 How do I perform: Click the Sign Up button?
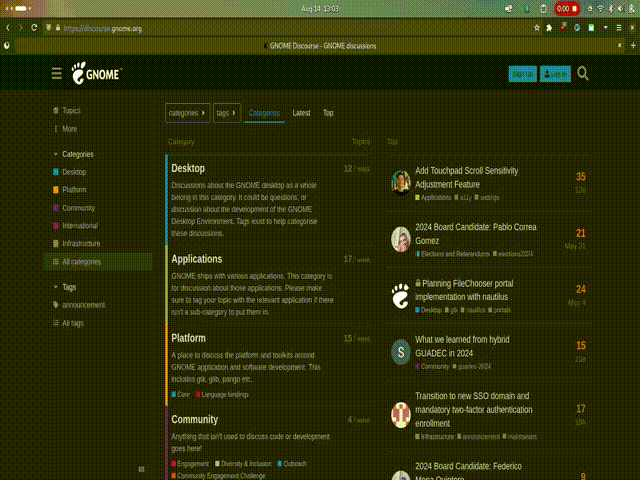[x=522, y=74]
